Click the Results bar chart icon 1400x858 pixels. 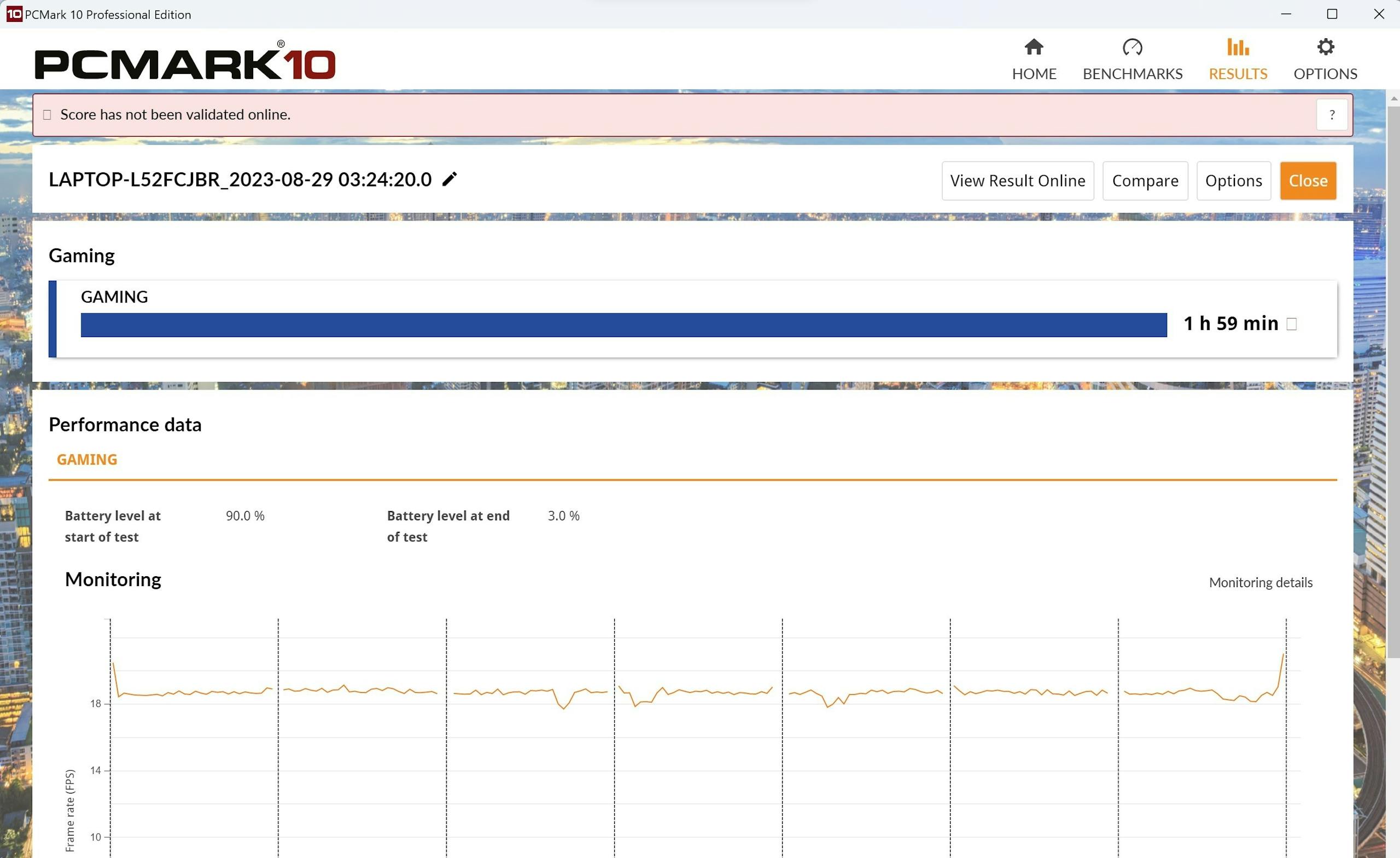(1238, 47)
